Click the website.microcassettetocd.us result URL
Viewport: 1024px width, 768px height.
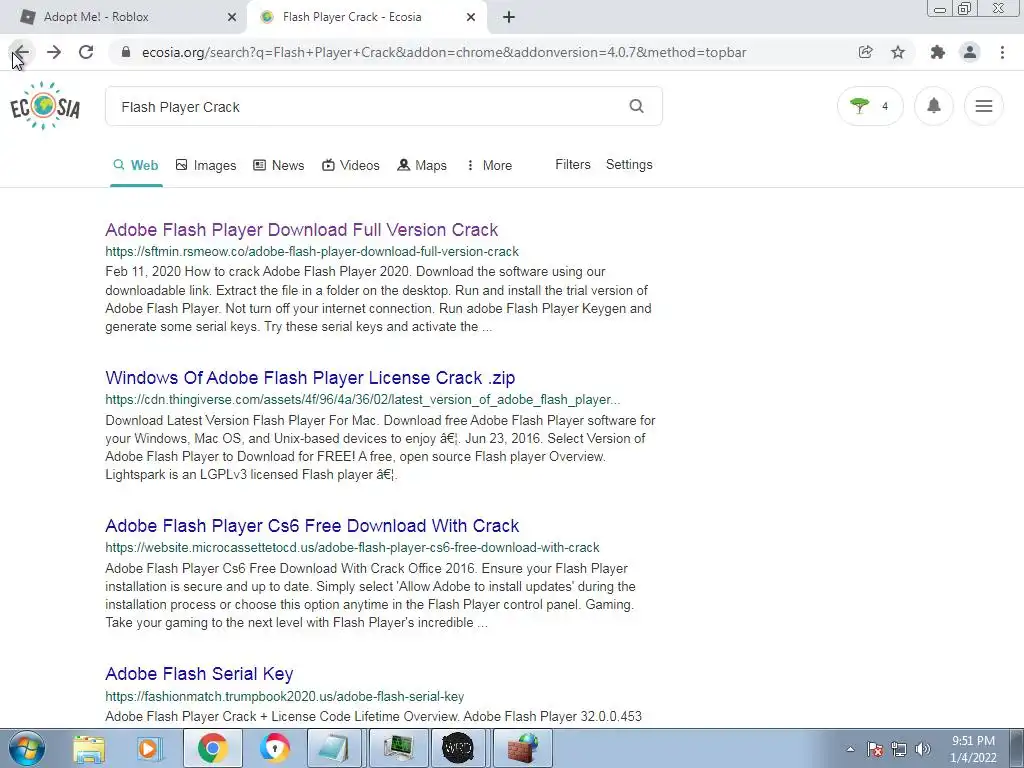[352, 547]
